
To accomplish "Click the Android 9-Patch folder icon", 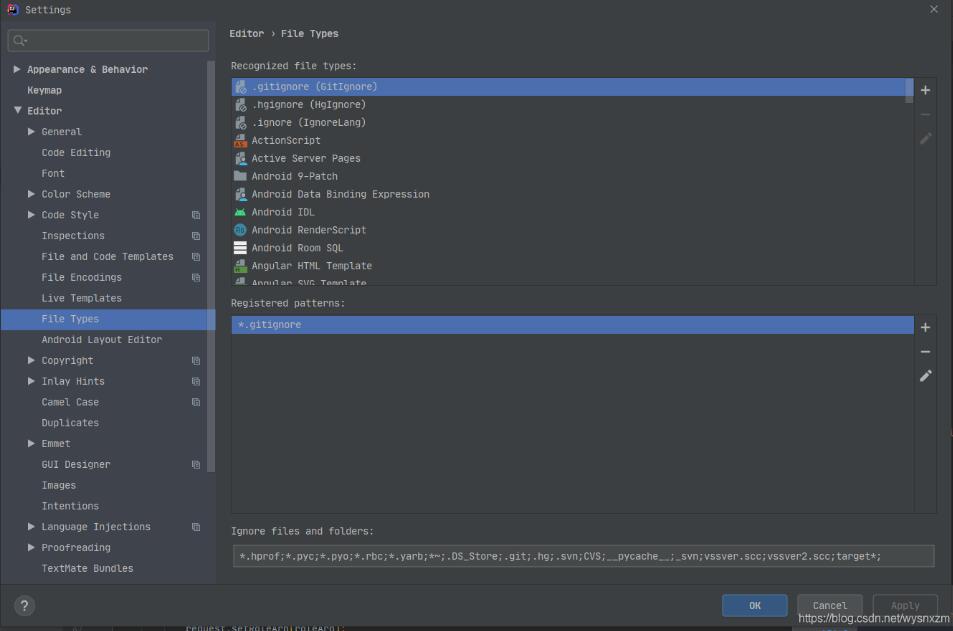I will (x=240, y=176).
